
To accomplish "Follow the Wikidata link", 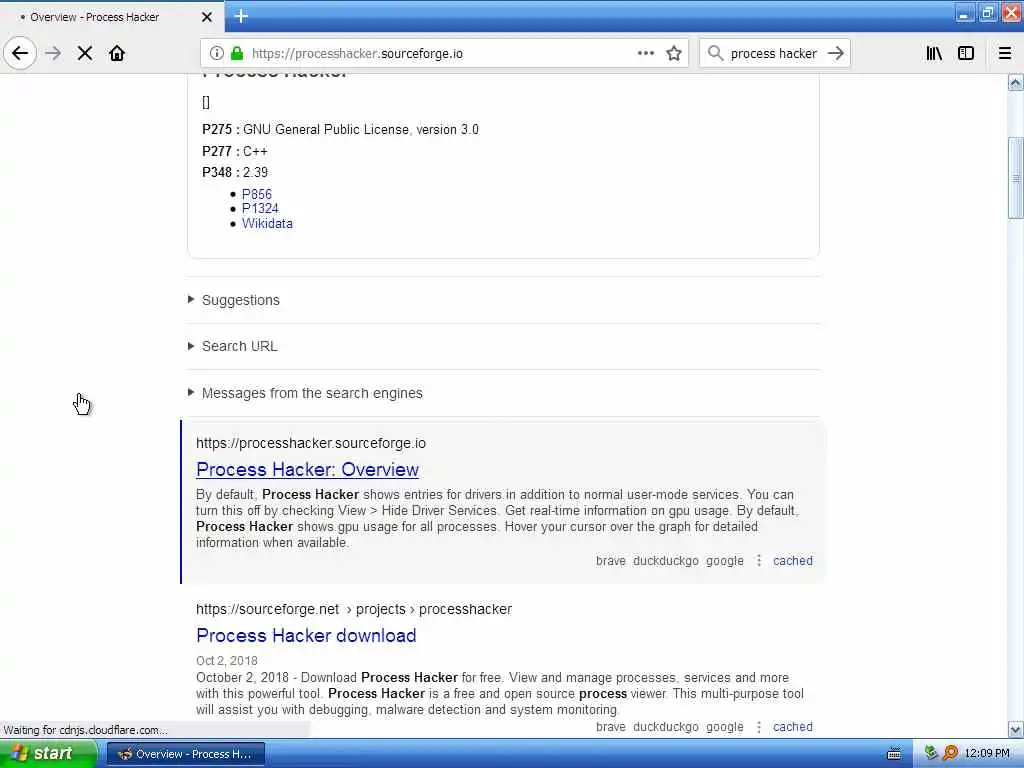I will click(267, 223).
